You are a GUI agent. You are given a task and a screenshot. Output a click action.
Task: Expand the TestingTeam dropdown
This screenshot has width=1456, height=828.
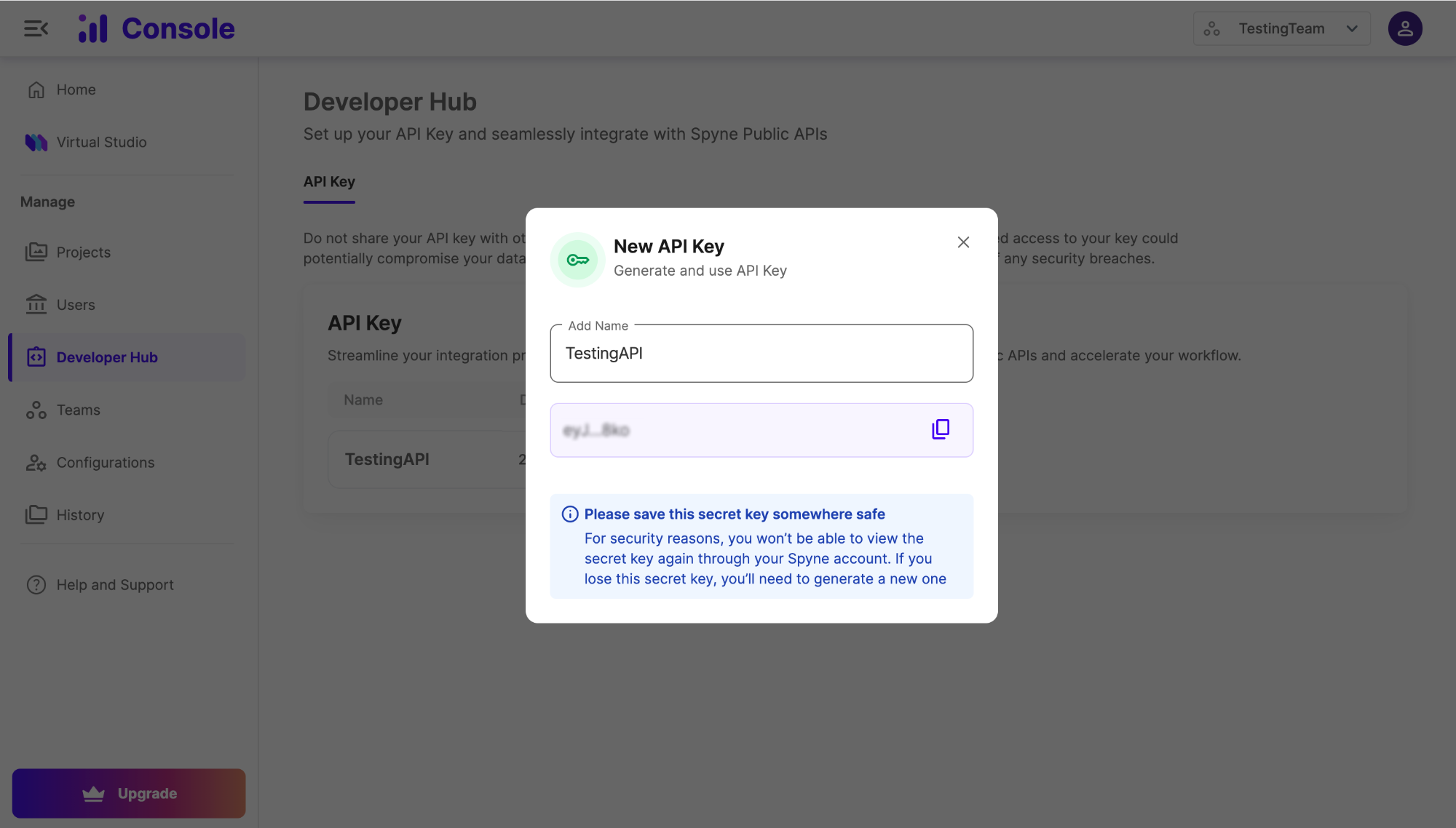1281,28
